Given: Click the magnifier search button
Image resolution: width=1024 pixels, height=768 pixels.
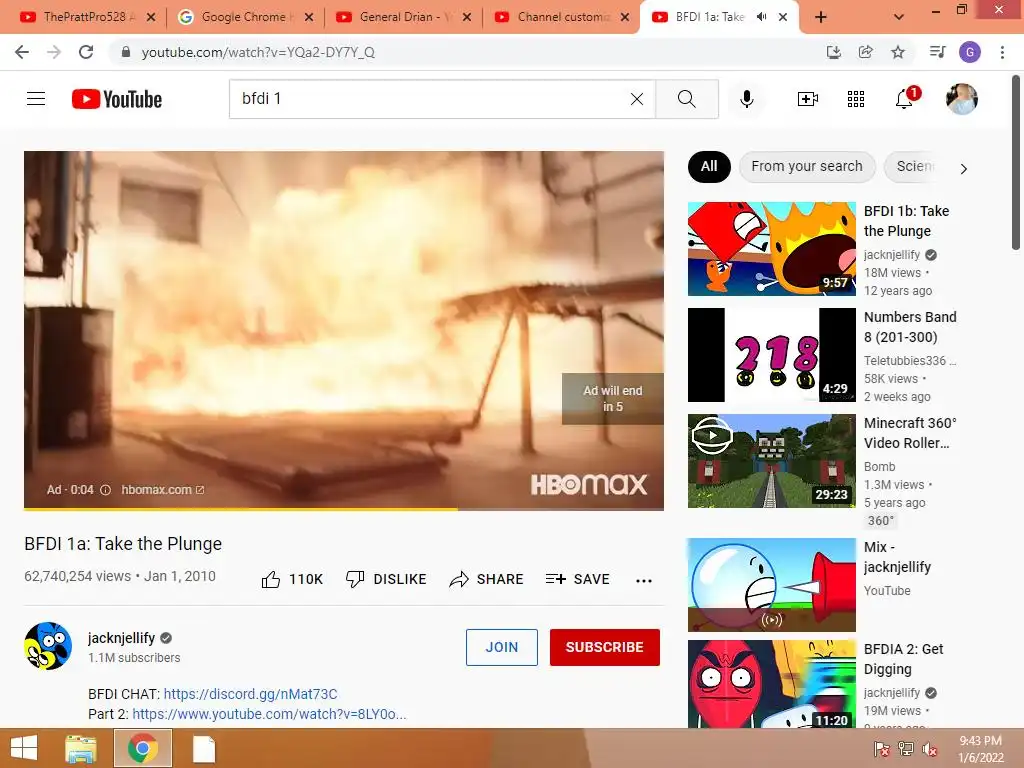Looking at the screenshot, I should pos(686,99).
